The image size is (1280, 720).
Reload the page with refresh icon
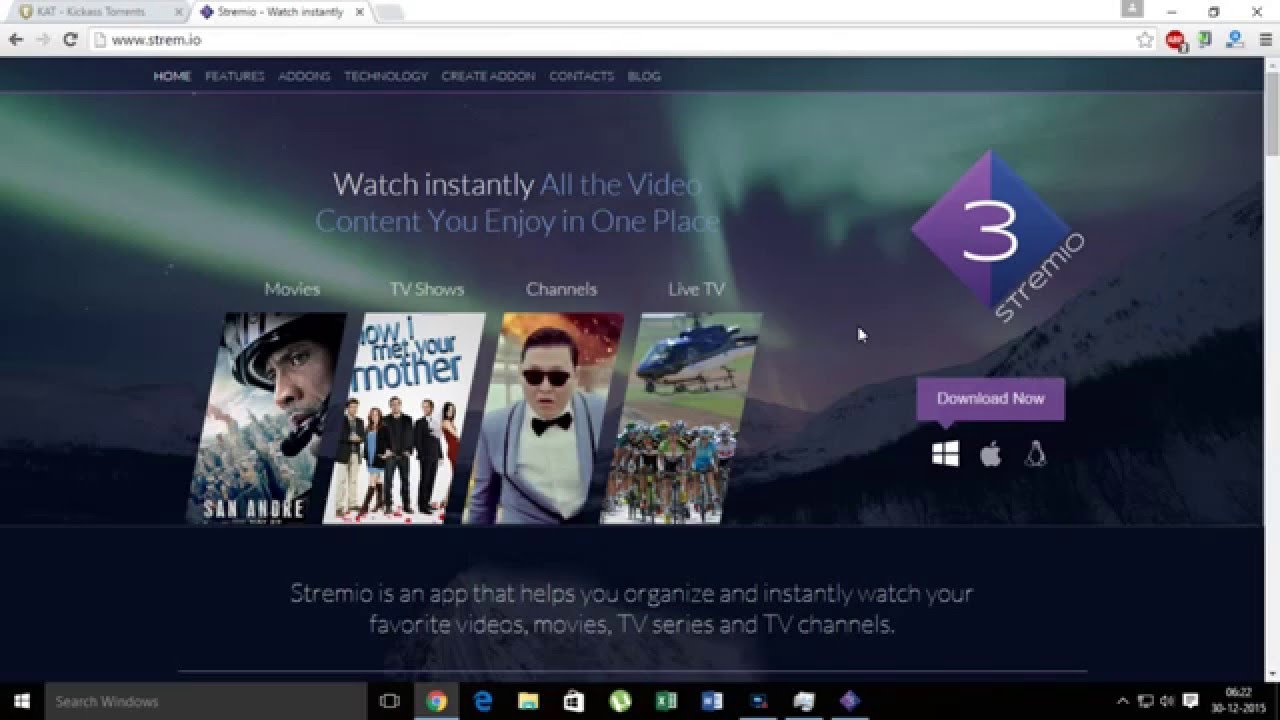[x=70, y=40]
